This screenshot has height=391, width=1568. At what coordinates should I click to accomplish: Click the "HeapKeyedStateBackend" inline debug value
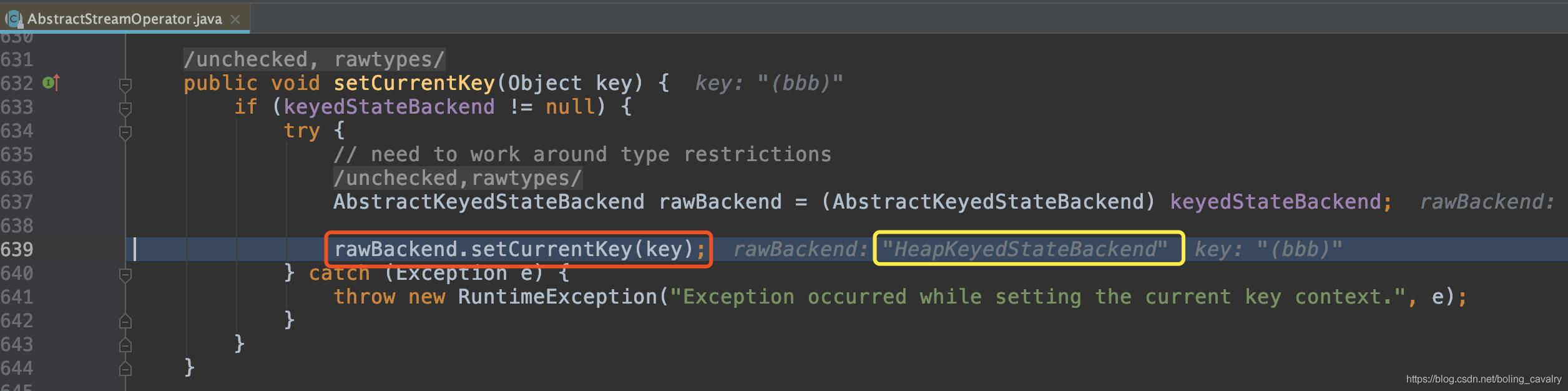[1024, 250]
